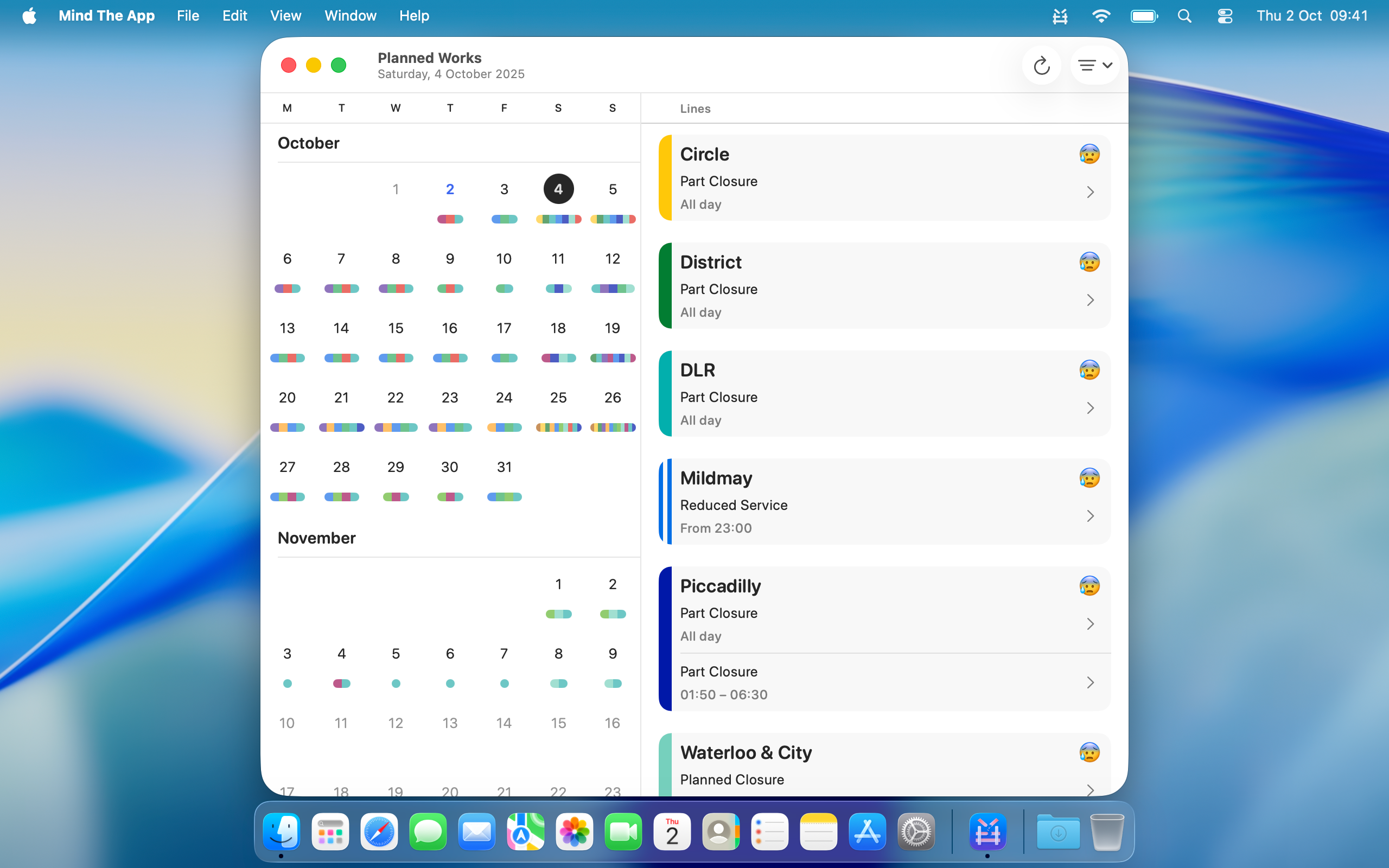Open Photos from the Dock
Screen dimensions: 1389x868
click(x=574, y=831)
